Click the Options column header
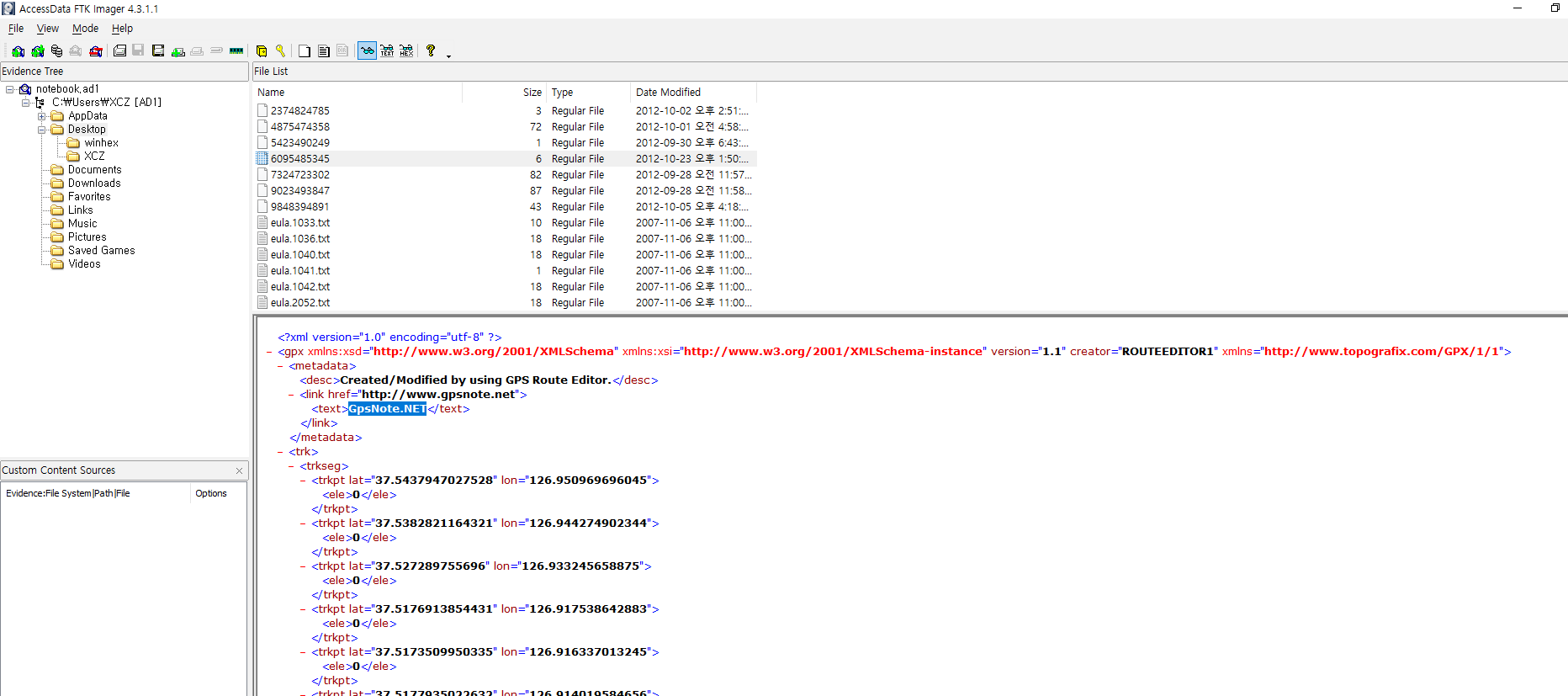Screen dimensions: 1568x696 (x=219, y=494)
